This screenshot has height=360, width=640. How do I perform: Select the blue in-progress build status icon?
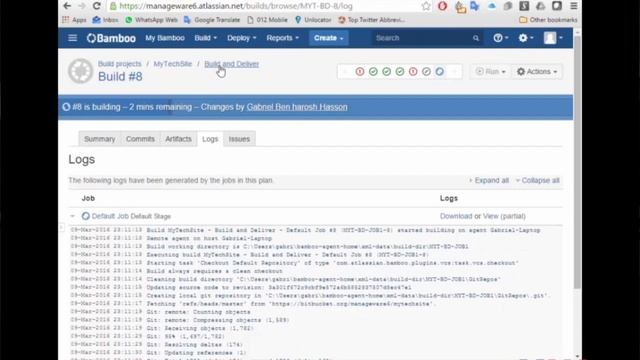440,71
